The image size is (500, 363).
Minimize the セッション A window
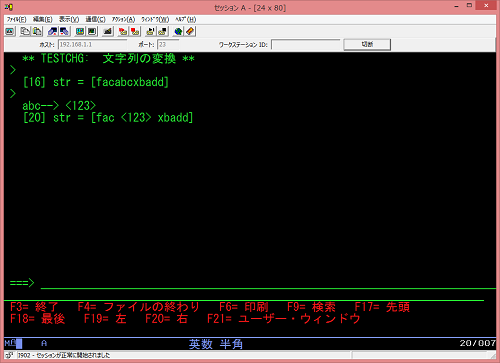(456, 5)
